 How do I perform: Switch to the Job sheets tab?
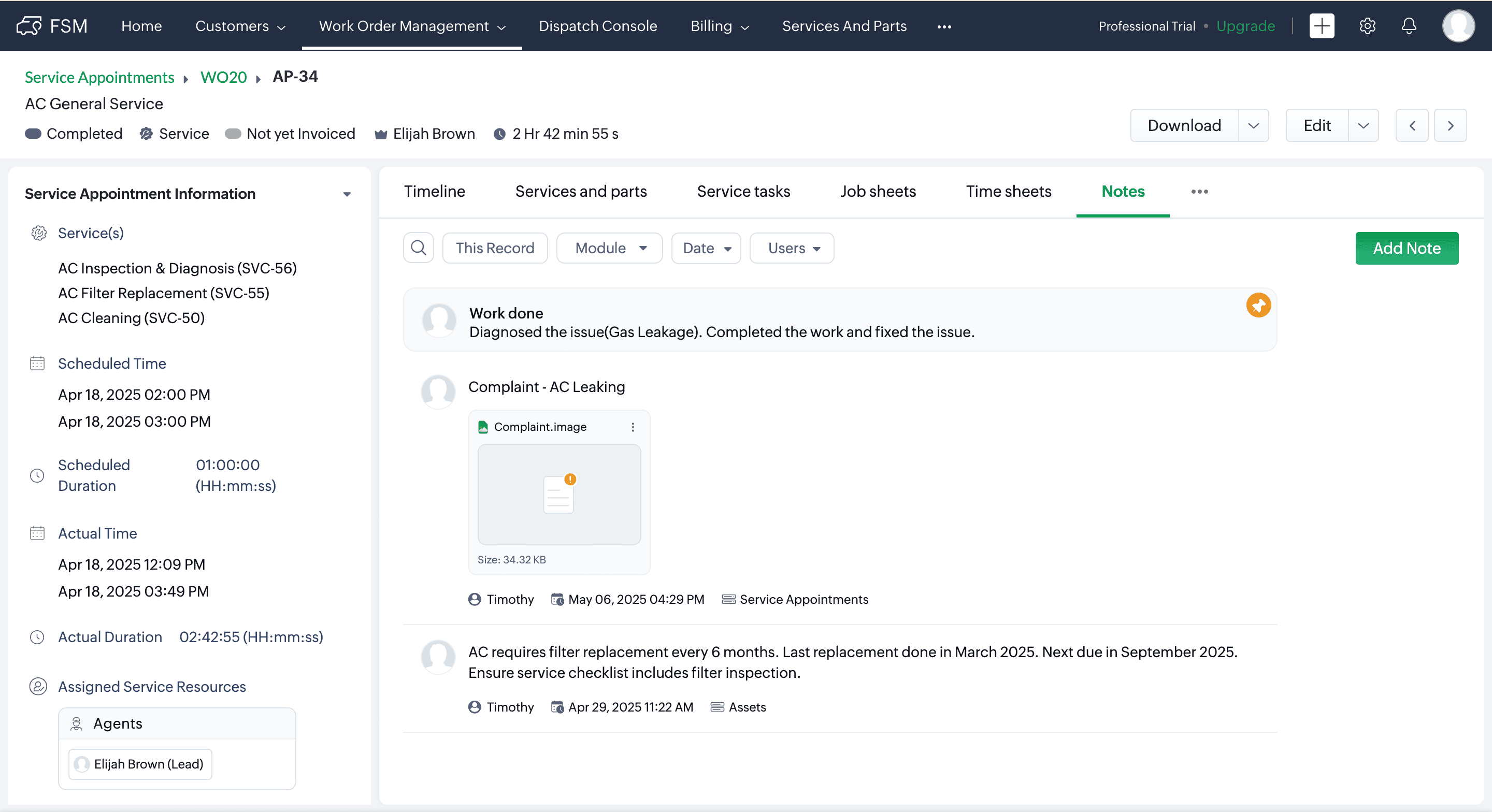coord(878,191)
